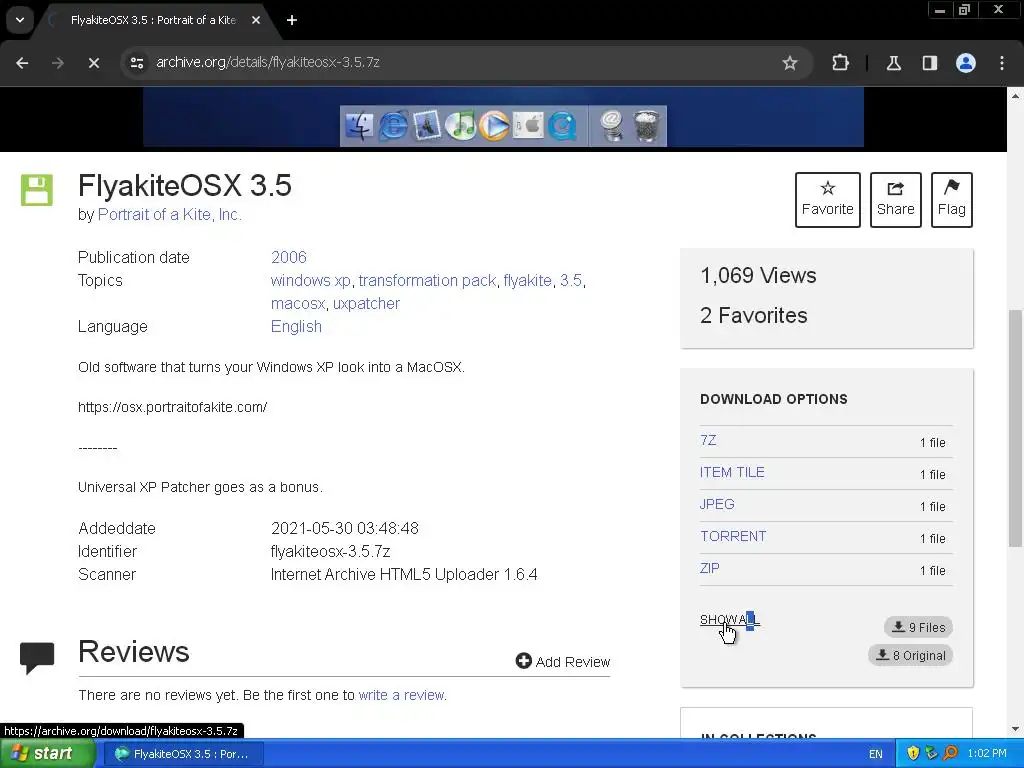Click the EN language indicator
This screenshot has width=1024, height=768.
[x=875, y=754]
